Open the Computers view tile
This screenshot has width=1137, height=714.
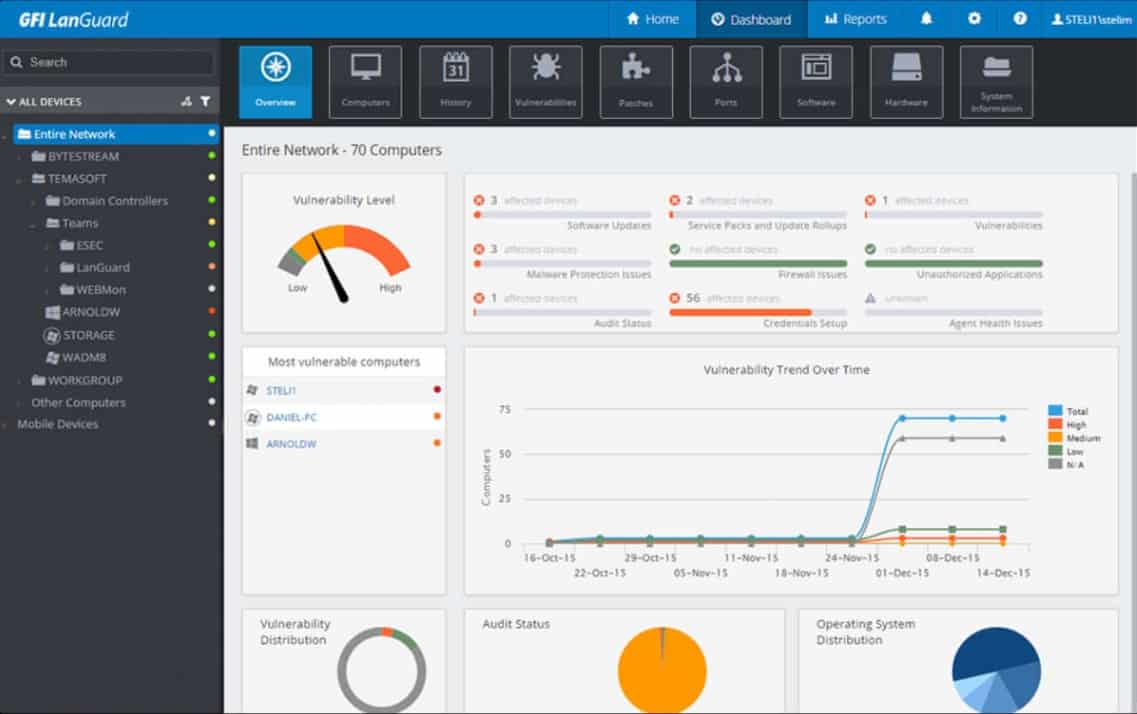click(x=365, y=82)
